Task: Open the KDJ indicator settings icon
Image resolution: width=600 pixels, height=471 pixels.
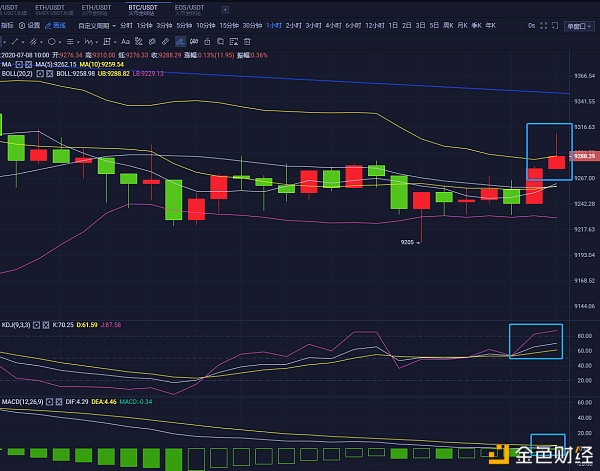Action: pyautogui.click(x=37, y=325)
